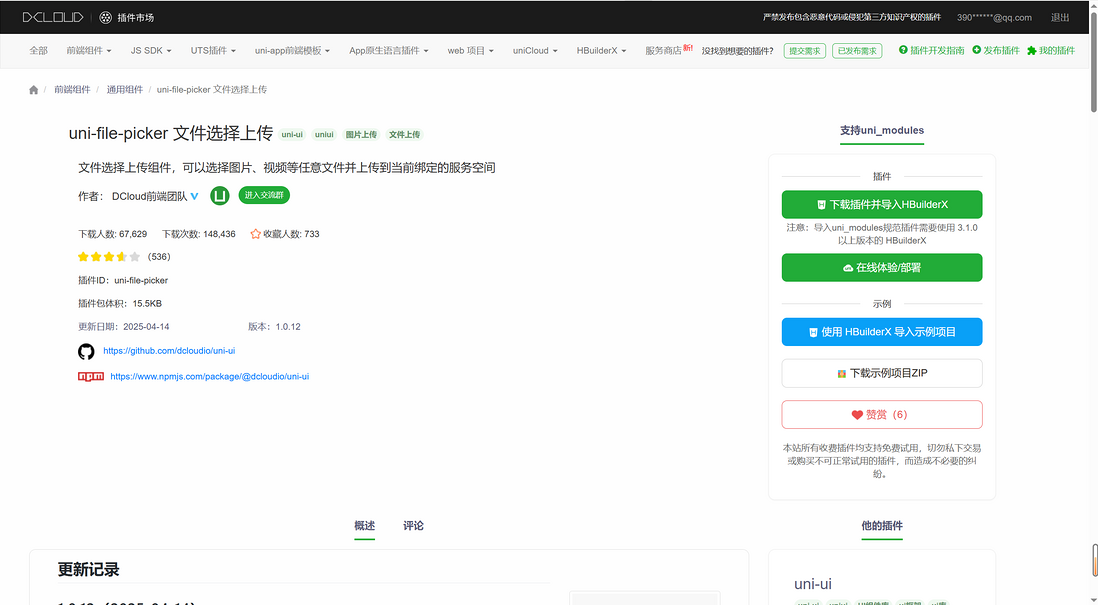Open the npmjs.com uni-ui package link
Screen dimensions: 1098x605
[209, 377]
